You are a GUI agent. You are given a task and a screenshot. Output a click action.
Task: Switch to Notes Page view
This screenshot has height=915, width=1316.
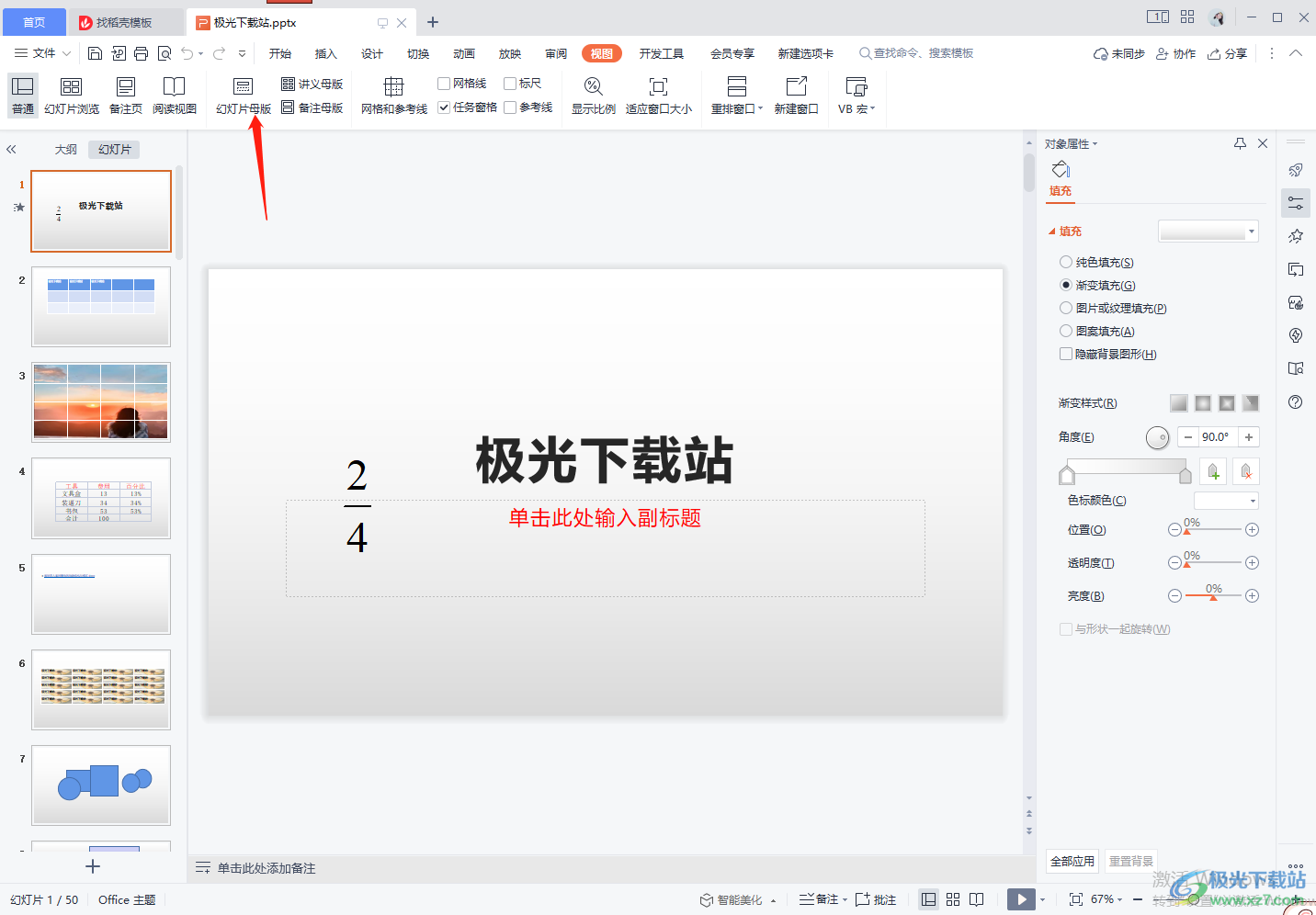point(126,96)
